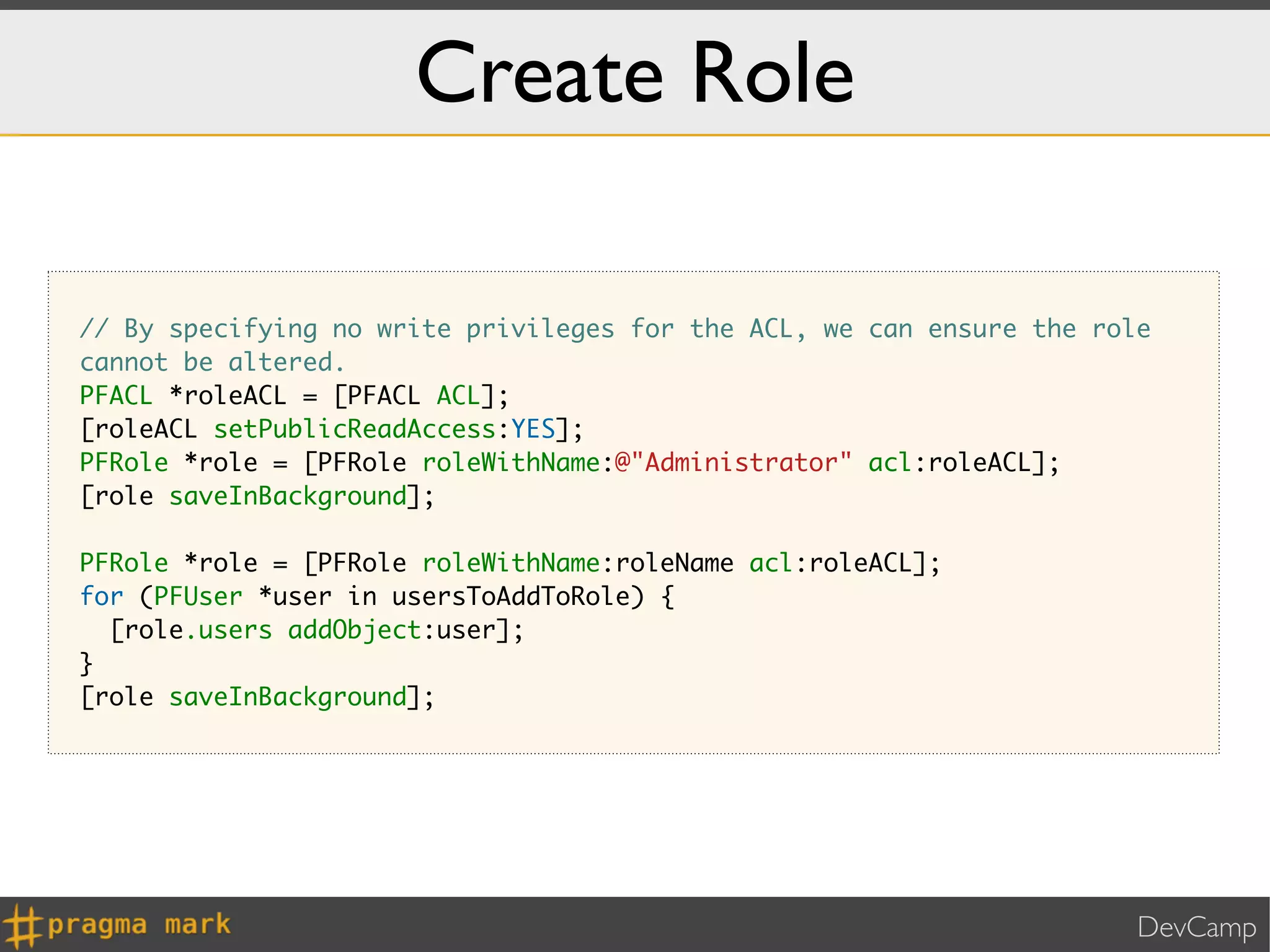Click 'setPublicReadAccess:YES' code line
This screenshot has width=1270, height=952.
tap(332, 430)
